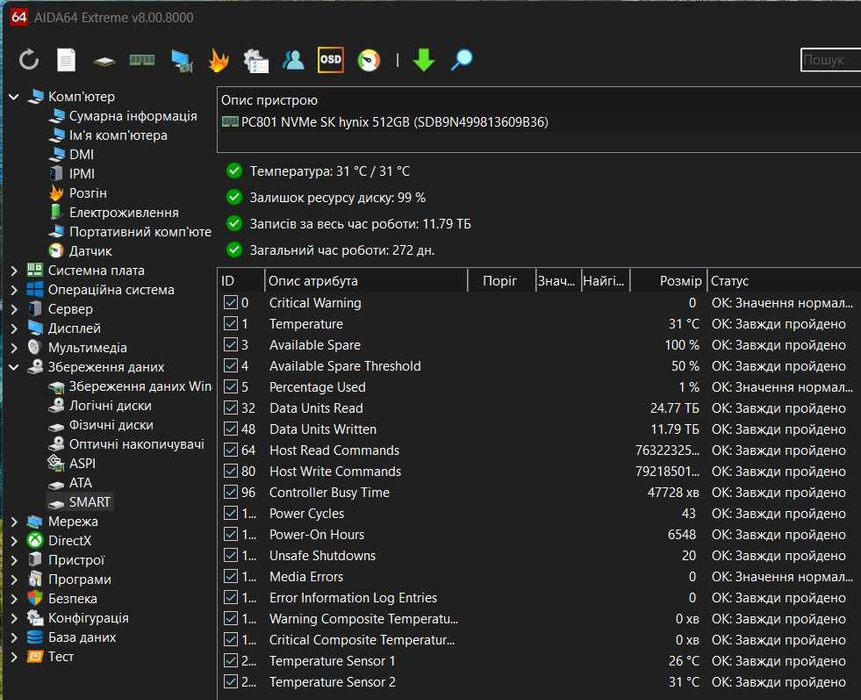
Task: Click the AIDA64 title bar app icon
Action: (x=19, y=17)
